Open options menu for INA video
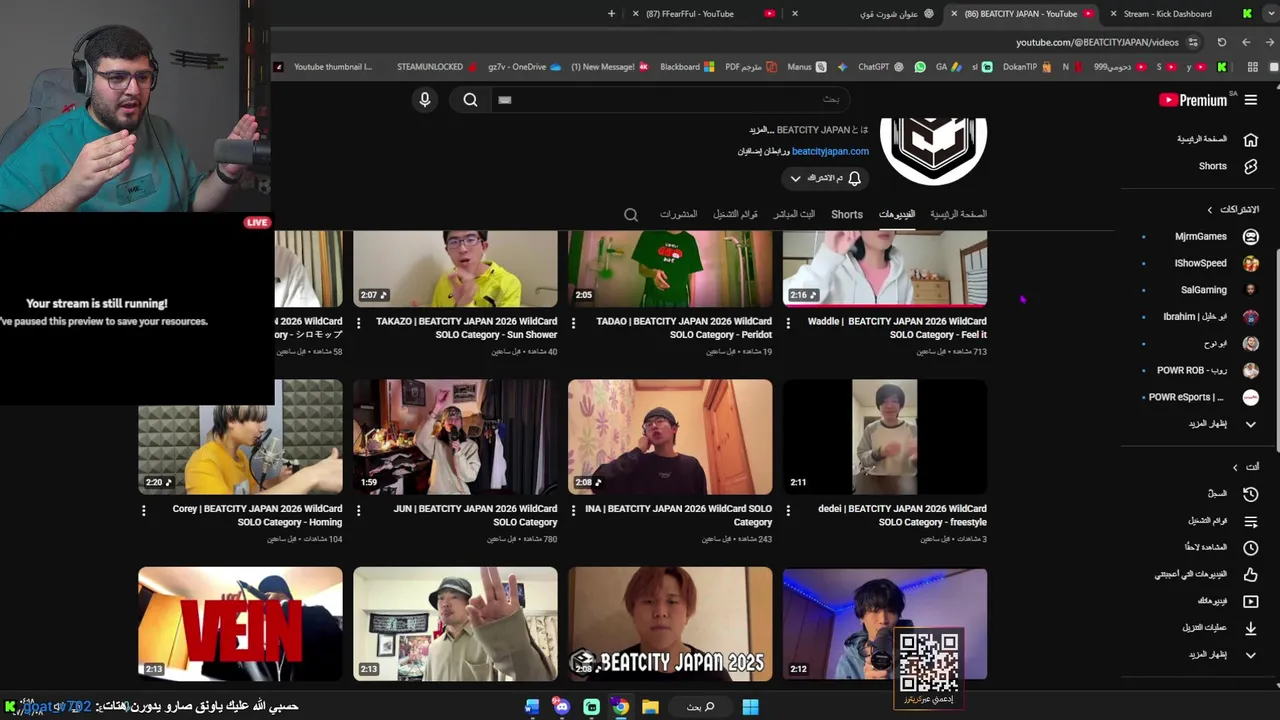This screenshot has height=720, width=1280. [x=573, y=510]
